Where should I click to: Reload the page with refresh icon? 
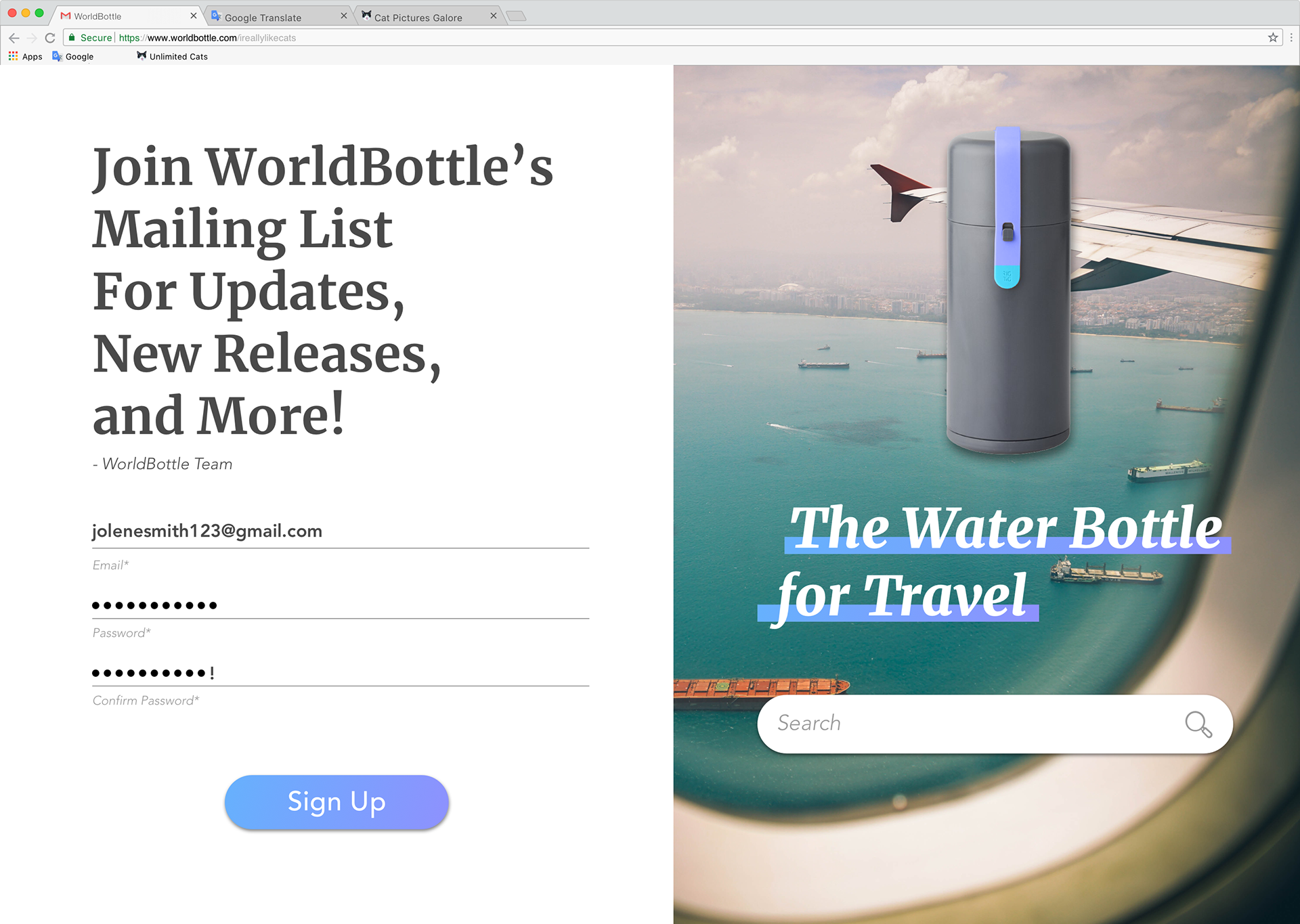50,38
